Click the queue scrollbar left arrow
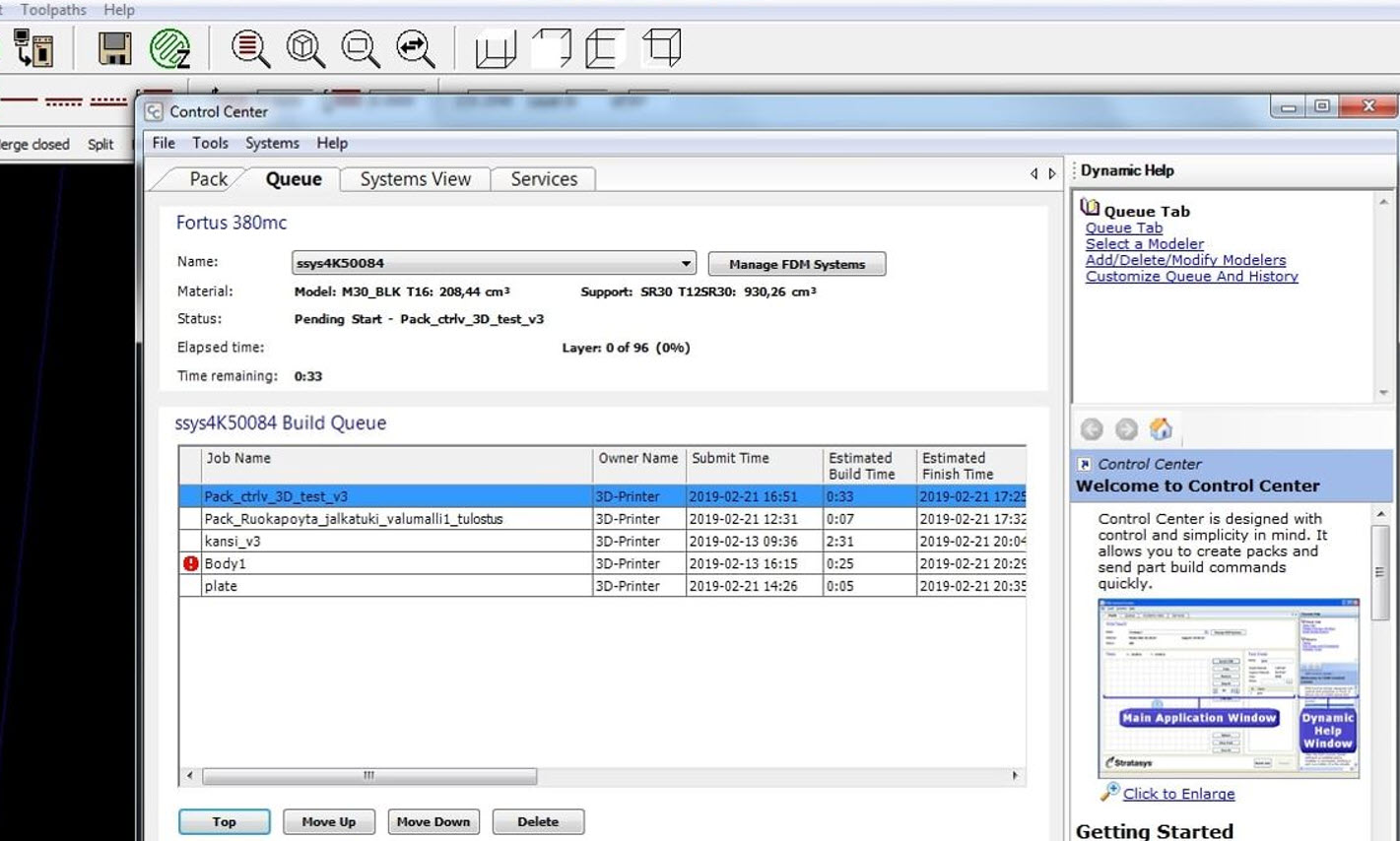The height and width of the screenshot is (841, 1400). pos(190,776)
